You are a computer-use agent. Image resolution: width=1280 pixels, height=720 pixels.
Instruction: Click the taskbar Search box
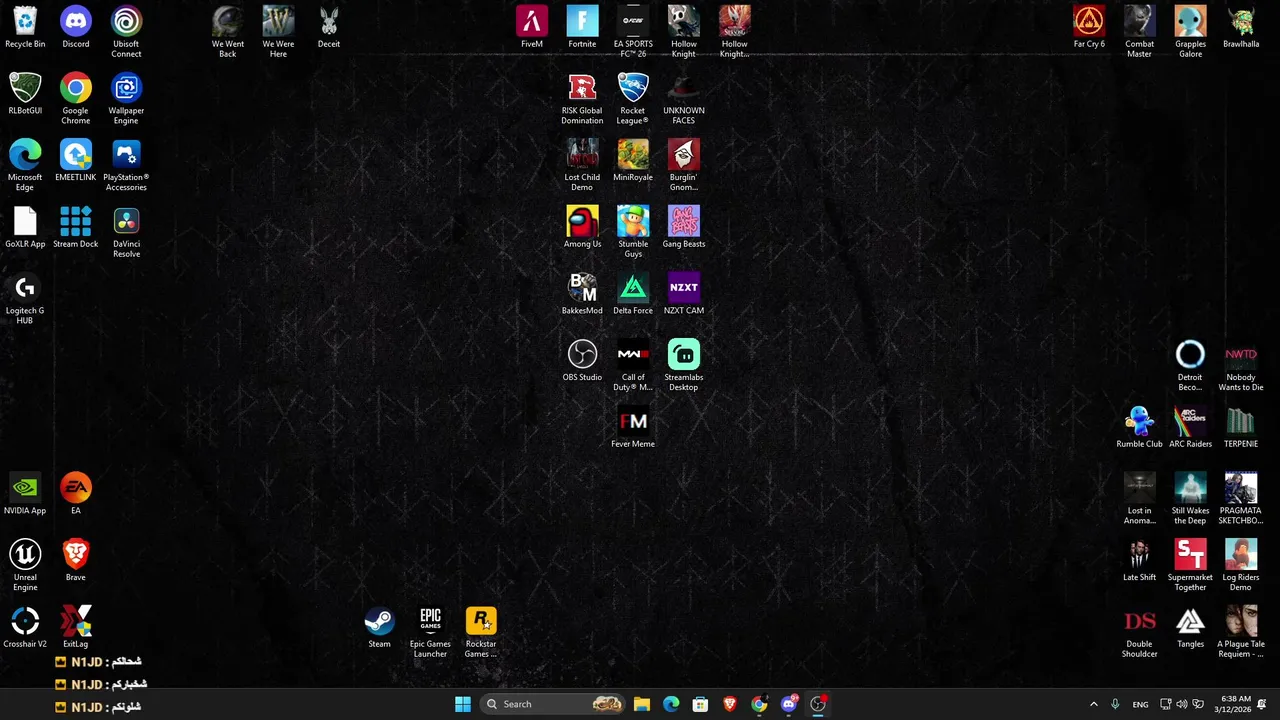click(552, 704)
